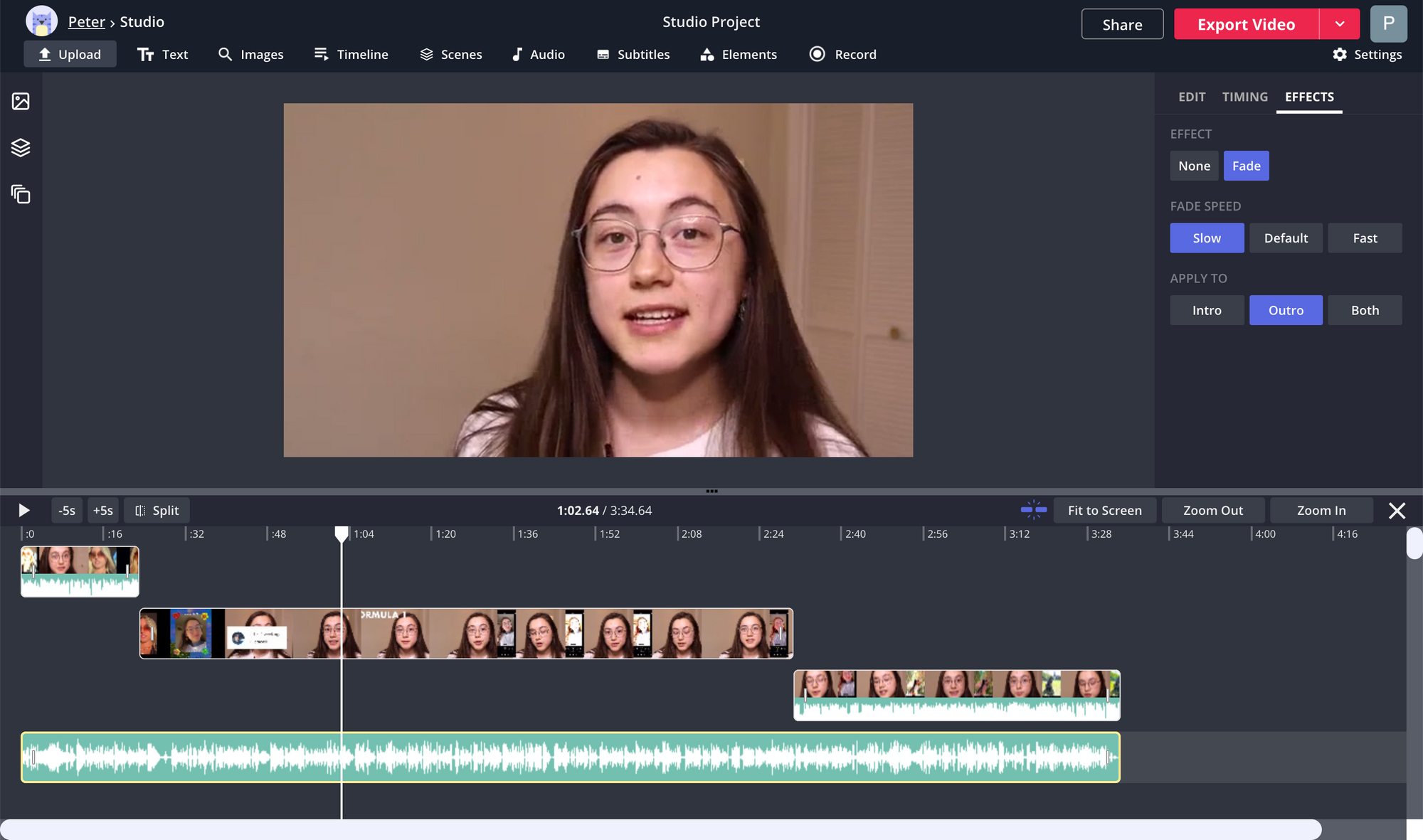Click the Peter workspace breadcrumb link

click(x=86, y=22)
